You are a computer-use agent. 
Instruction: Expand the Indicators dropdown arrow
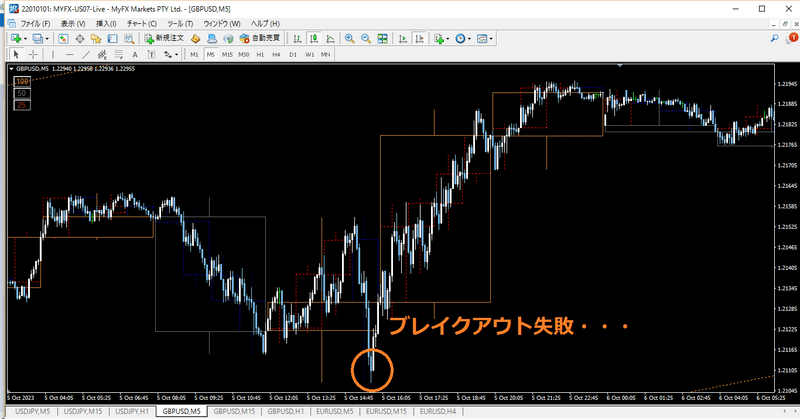click(x=447, y=38)
